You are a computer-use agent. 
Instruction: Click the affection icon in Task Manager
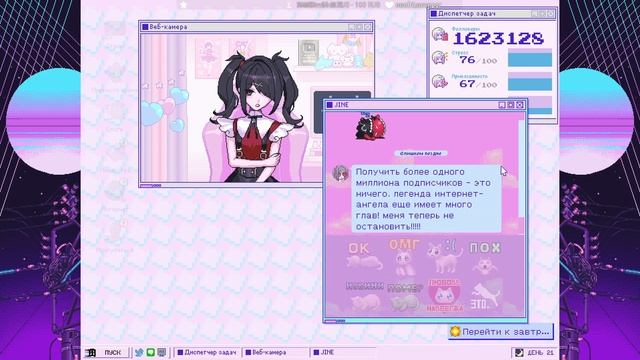440,81
